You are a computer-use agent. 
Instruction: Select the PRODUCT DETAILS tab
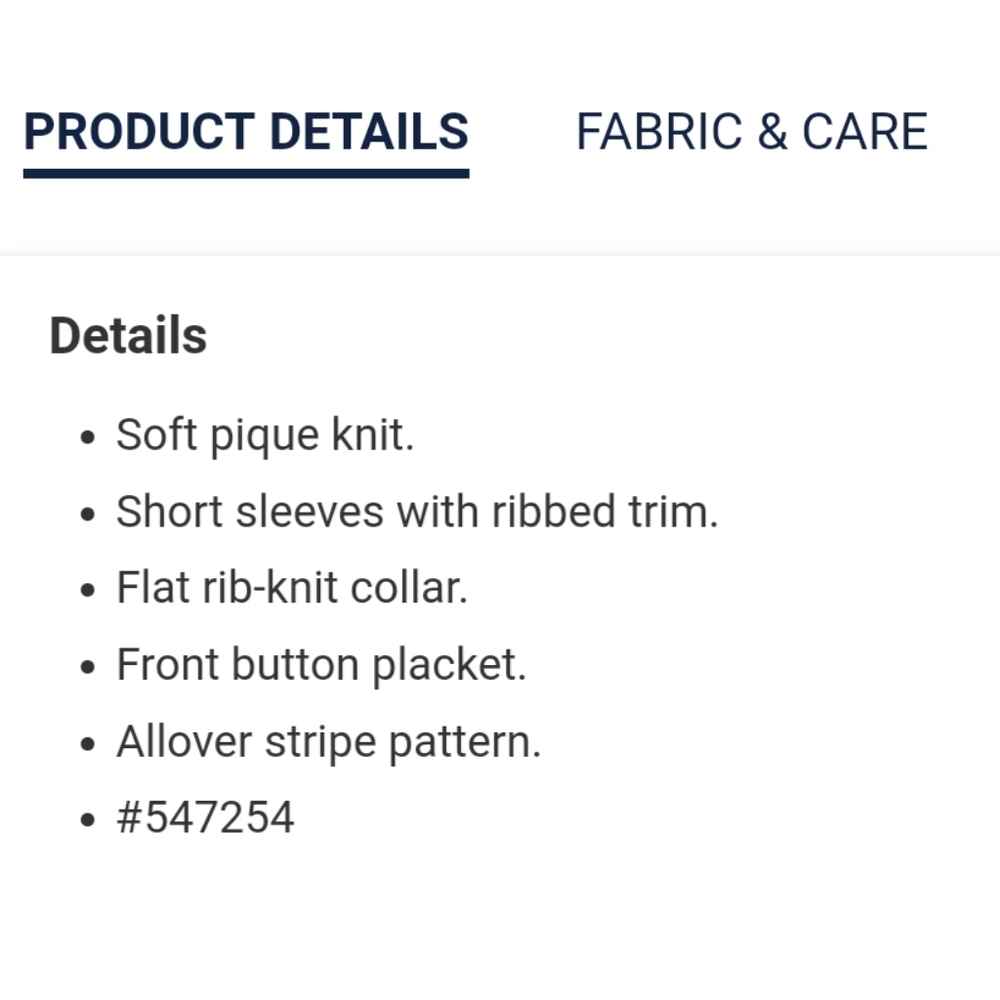246,131
